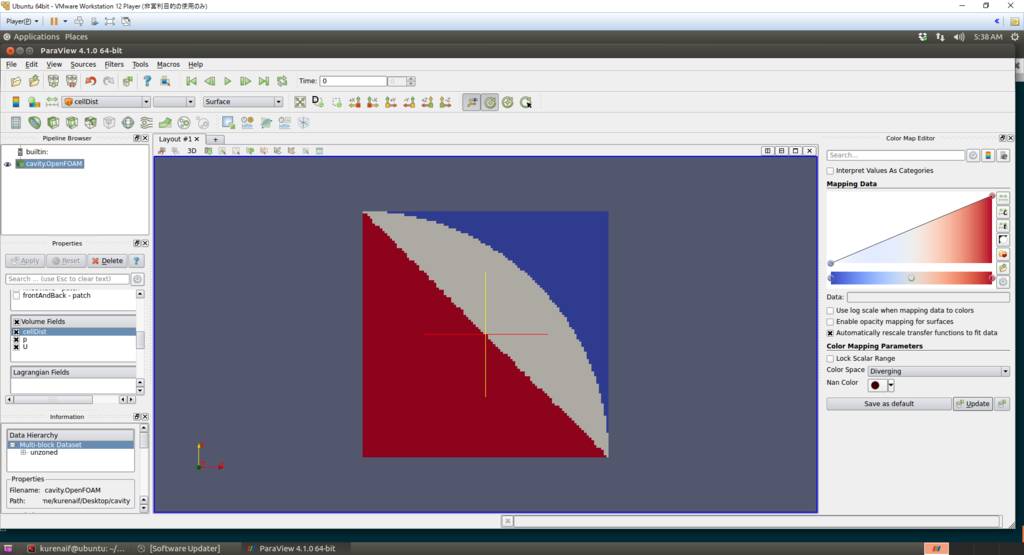Open a file with the Open folder icon
1024x555 pixels.
pyautogui.click(x=16, y=82)
